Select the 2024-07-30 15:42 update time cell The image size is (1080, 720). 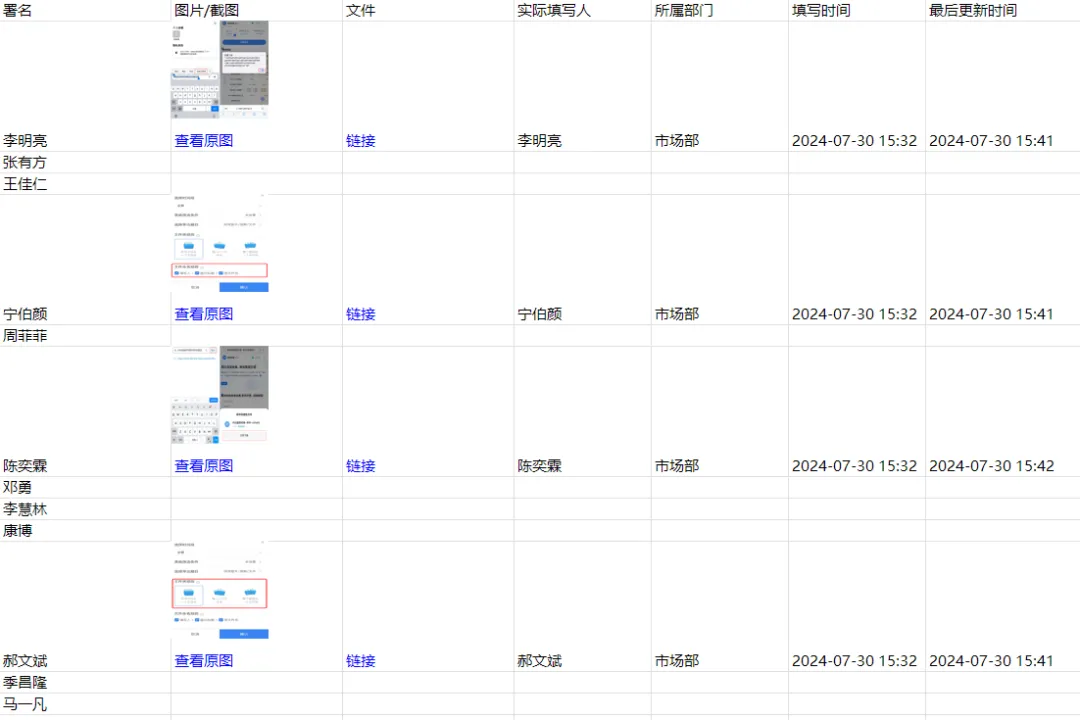(991, 466)
